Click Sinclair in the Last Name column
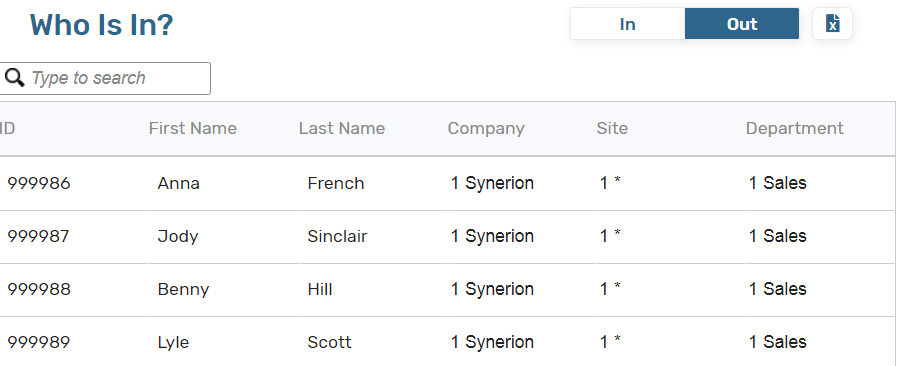The image size is (897, 366). pyautogui.click(x=338, y=236)
